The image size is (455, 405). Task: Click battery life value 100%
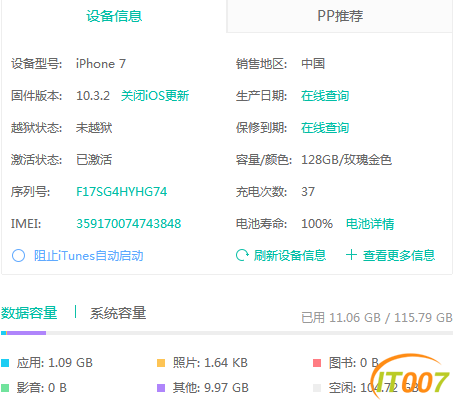tap(317, 224)
